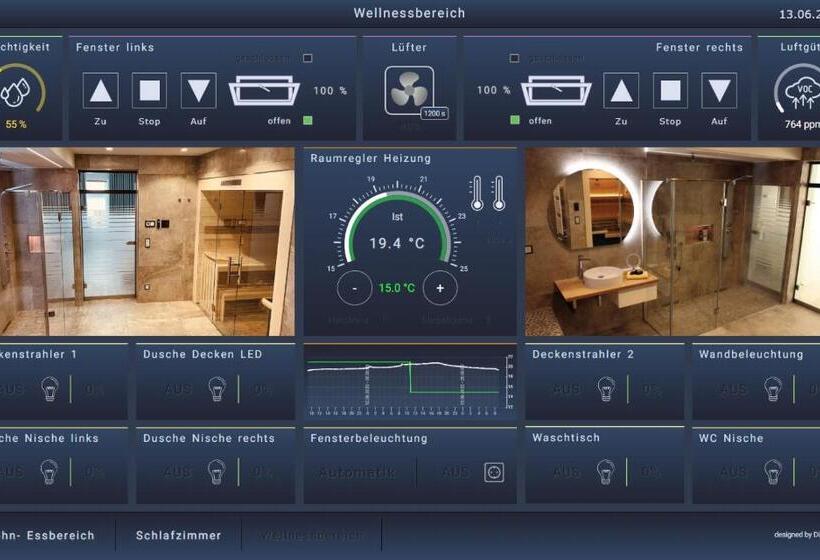Tick the checkbox in Fenster rechts panel

(514, 58)
